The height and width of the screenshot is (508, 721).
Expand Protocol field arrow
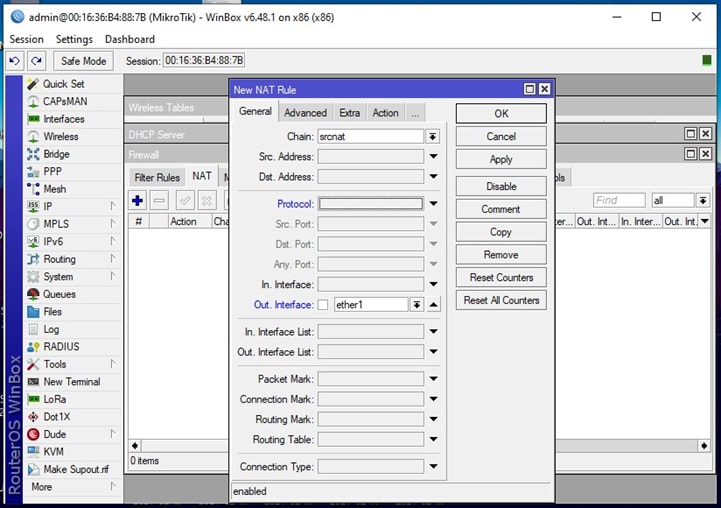point(433,204)
